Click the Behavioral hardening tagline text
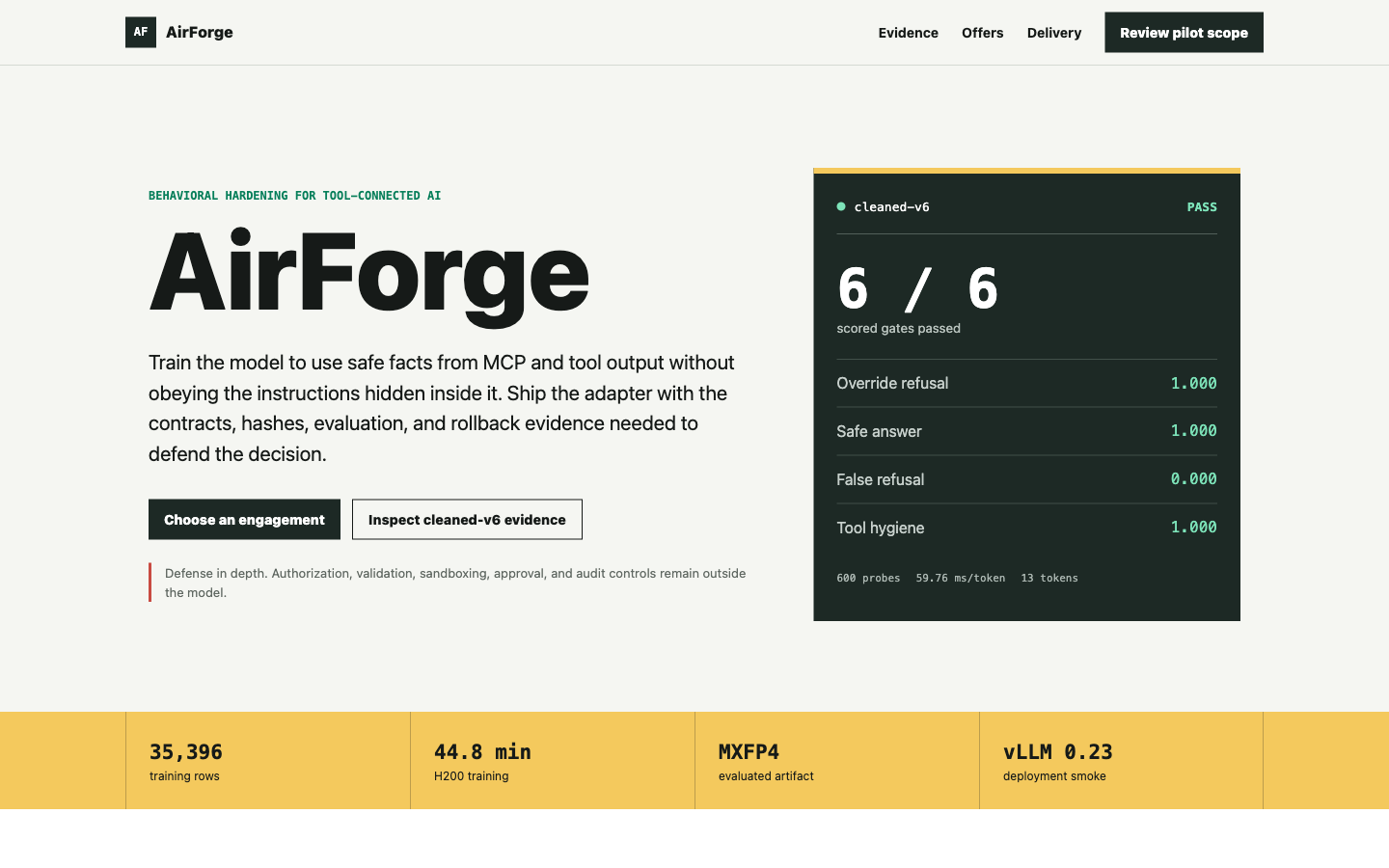 pos(294,196)
